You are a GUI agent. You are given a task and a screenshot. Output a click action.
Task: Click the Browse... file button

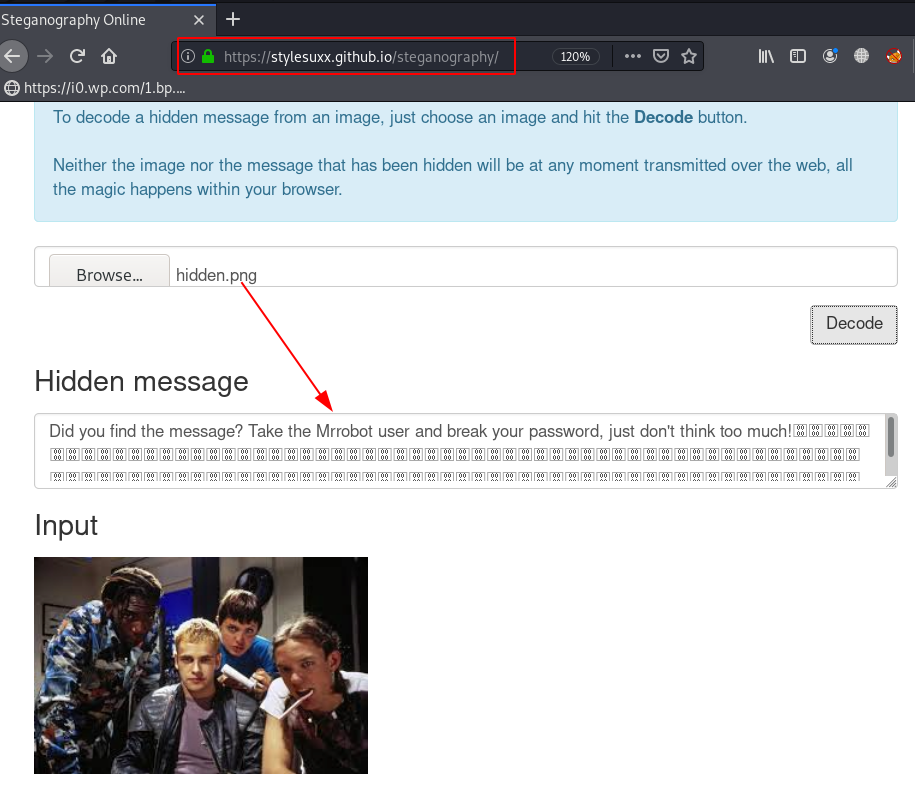109,272
